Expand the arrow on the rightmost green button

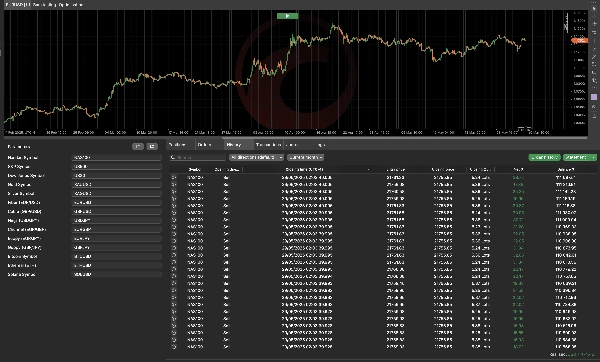coord(593,157)
